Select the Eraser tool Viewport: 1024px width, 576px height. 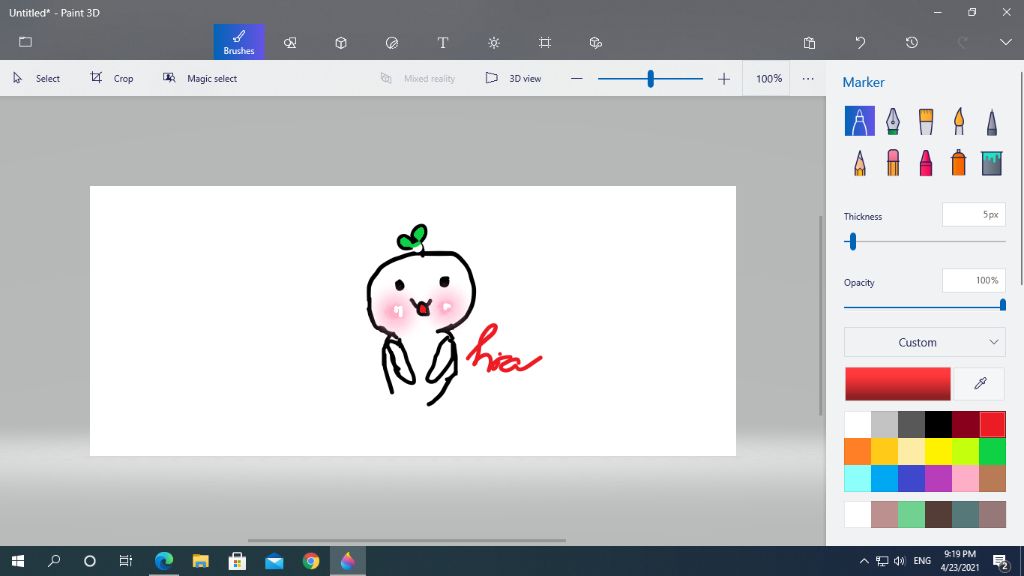893,163
